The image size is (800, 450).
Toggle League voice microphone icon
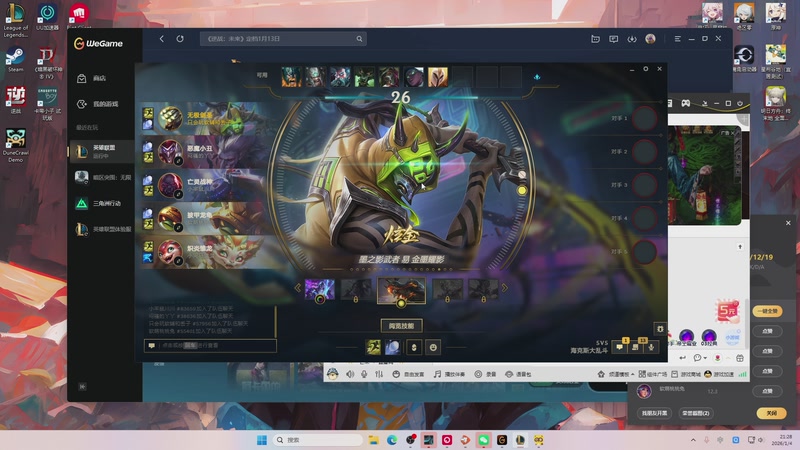tap(652, 347)
